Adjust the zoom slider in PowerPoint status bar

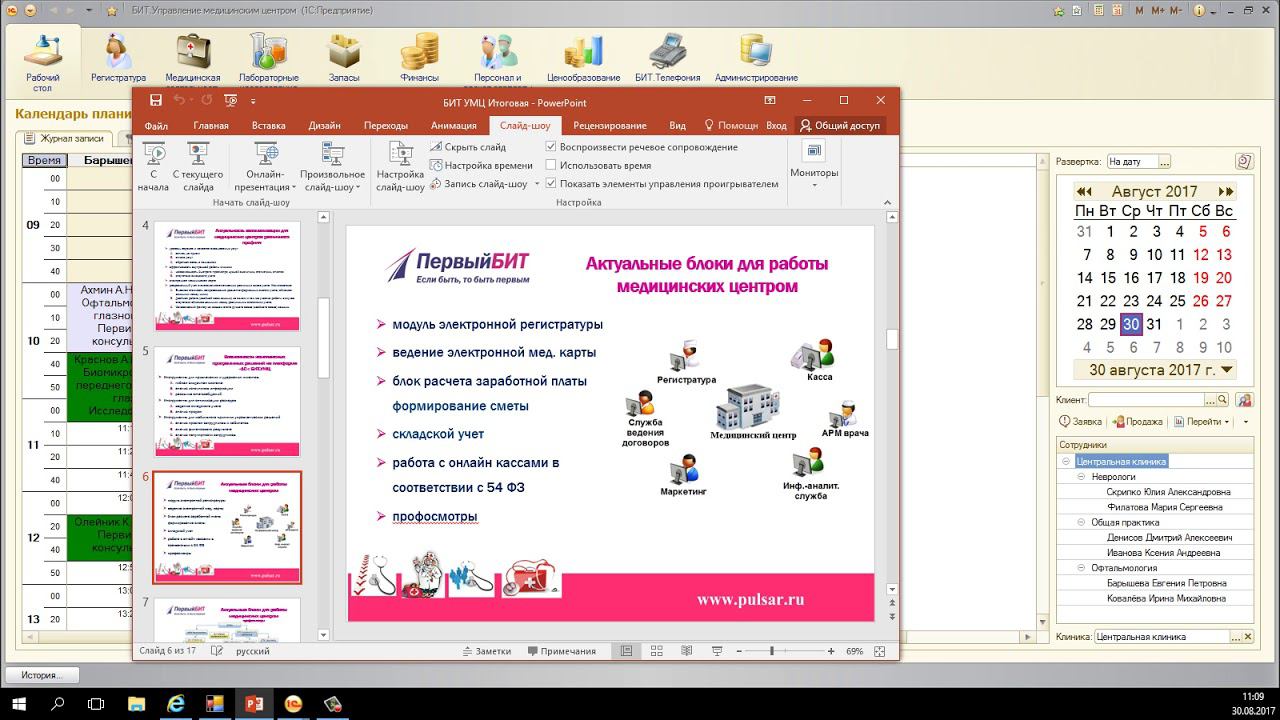tap(771, 651)
